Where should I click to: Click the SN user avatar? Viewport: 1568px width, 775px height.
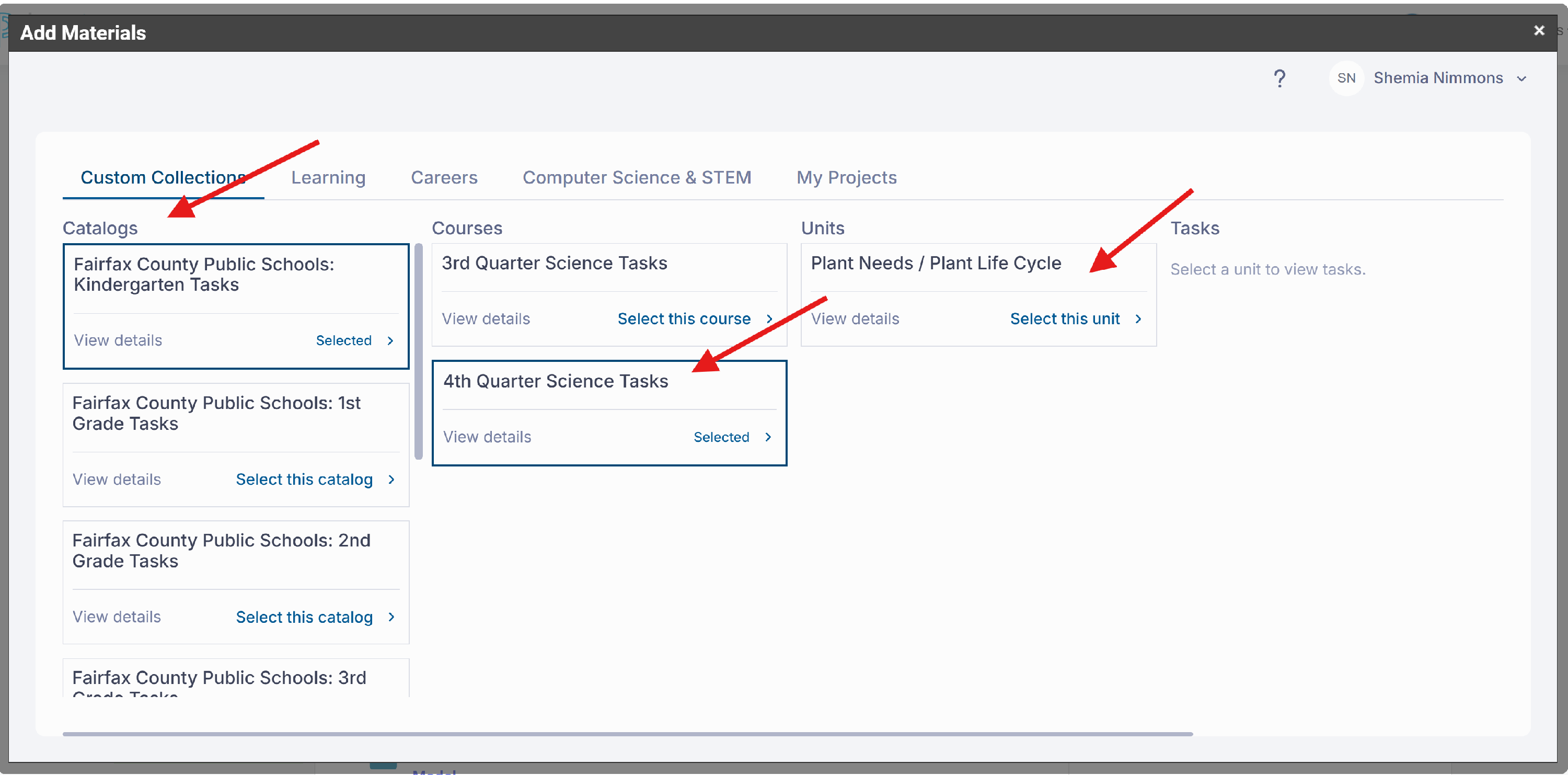(1346, 78)
